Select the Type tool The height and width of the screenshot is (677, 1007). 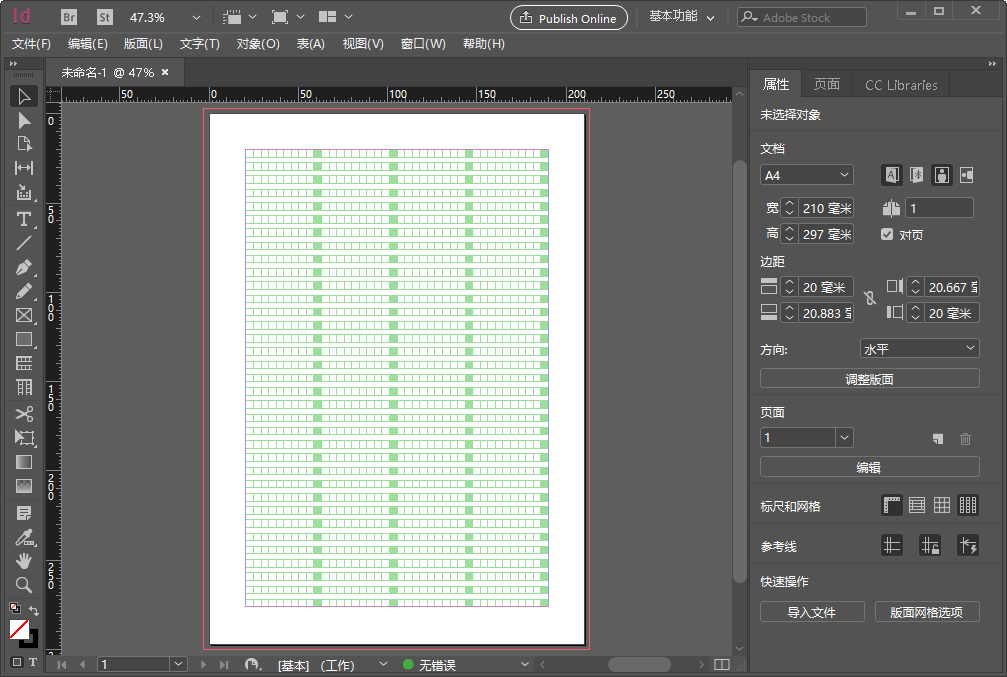[24, 219]
